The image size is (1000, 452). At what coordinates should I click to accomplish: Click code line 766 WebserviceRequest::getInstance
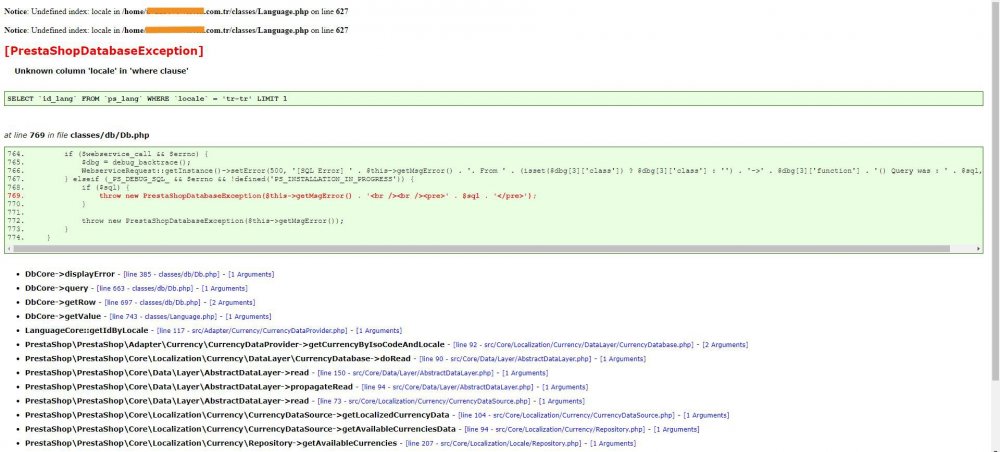[532, 171]
